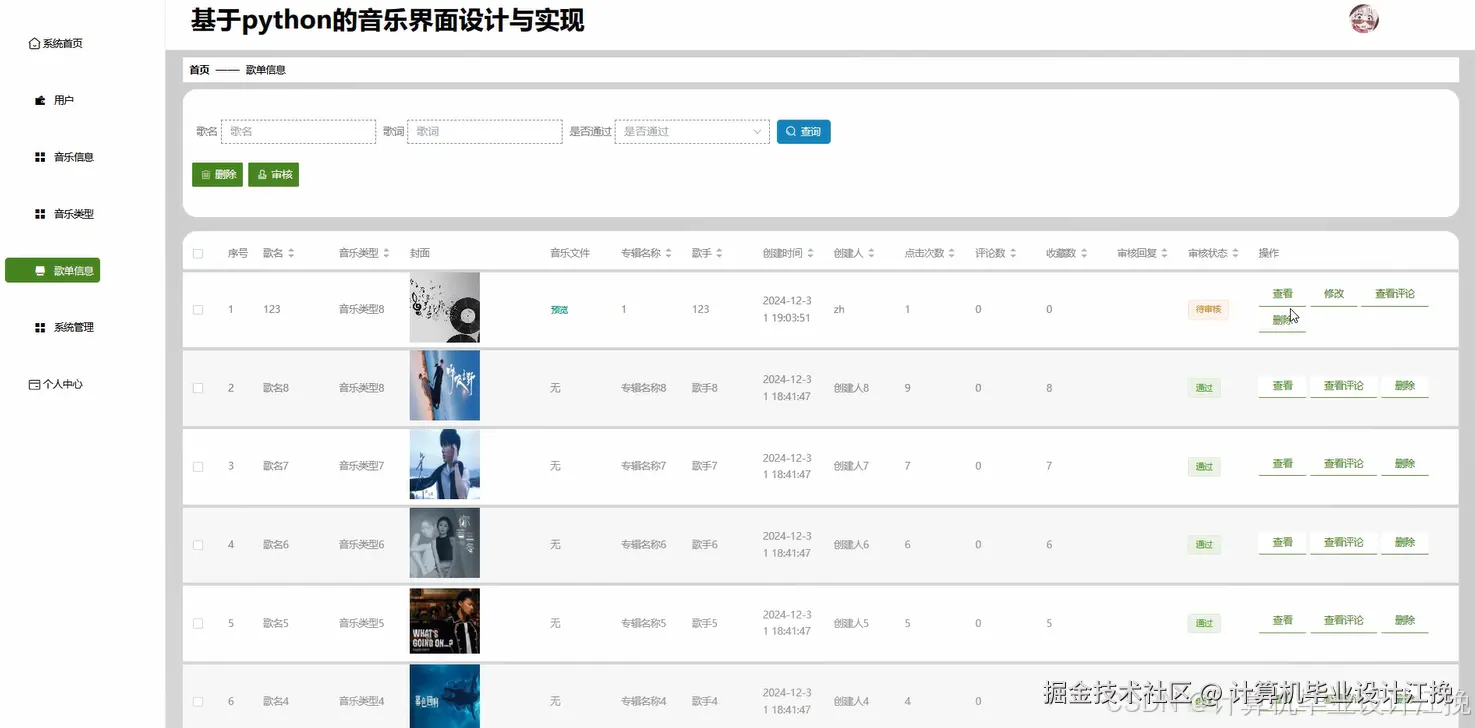
Task: Sort by 评论数 column arrows
Action: (x=1014, y=254)
